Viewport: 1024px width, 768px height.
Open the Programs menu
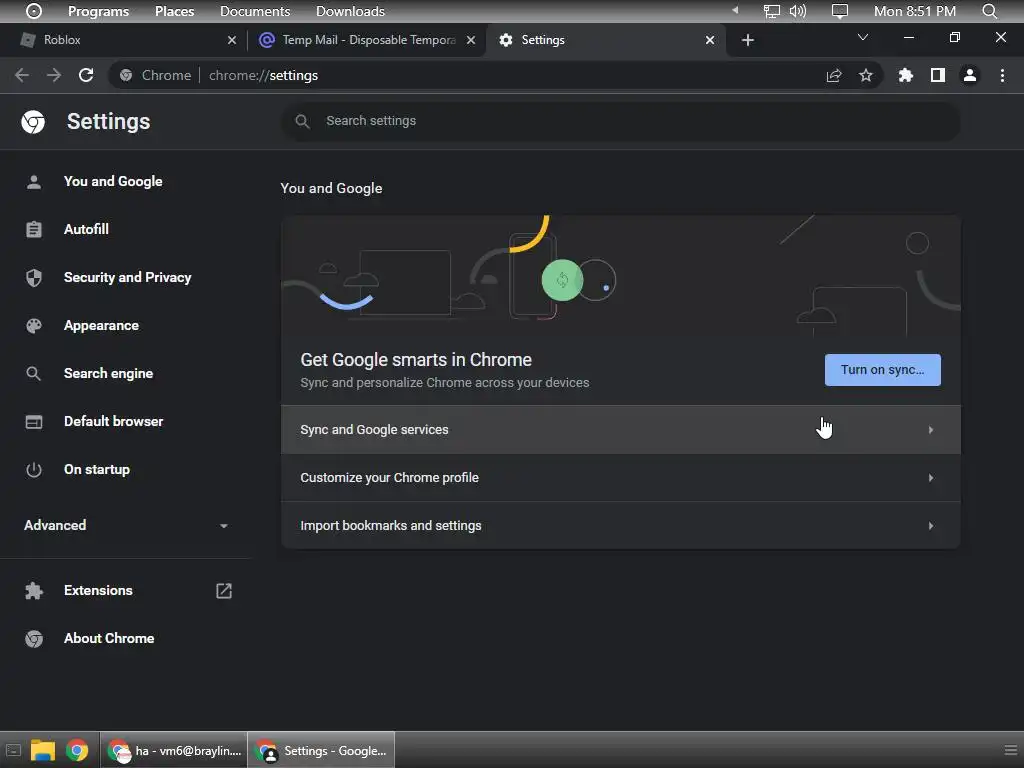click(99, 11)
